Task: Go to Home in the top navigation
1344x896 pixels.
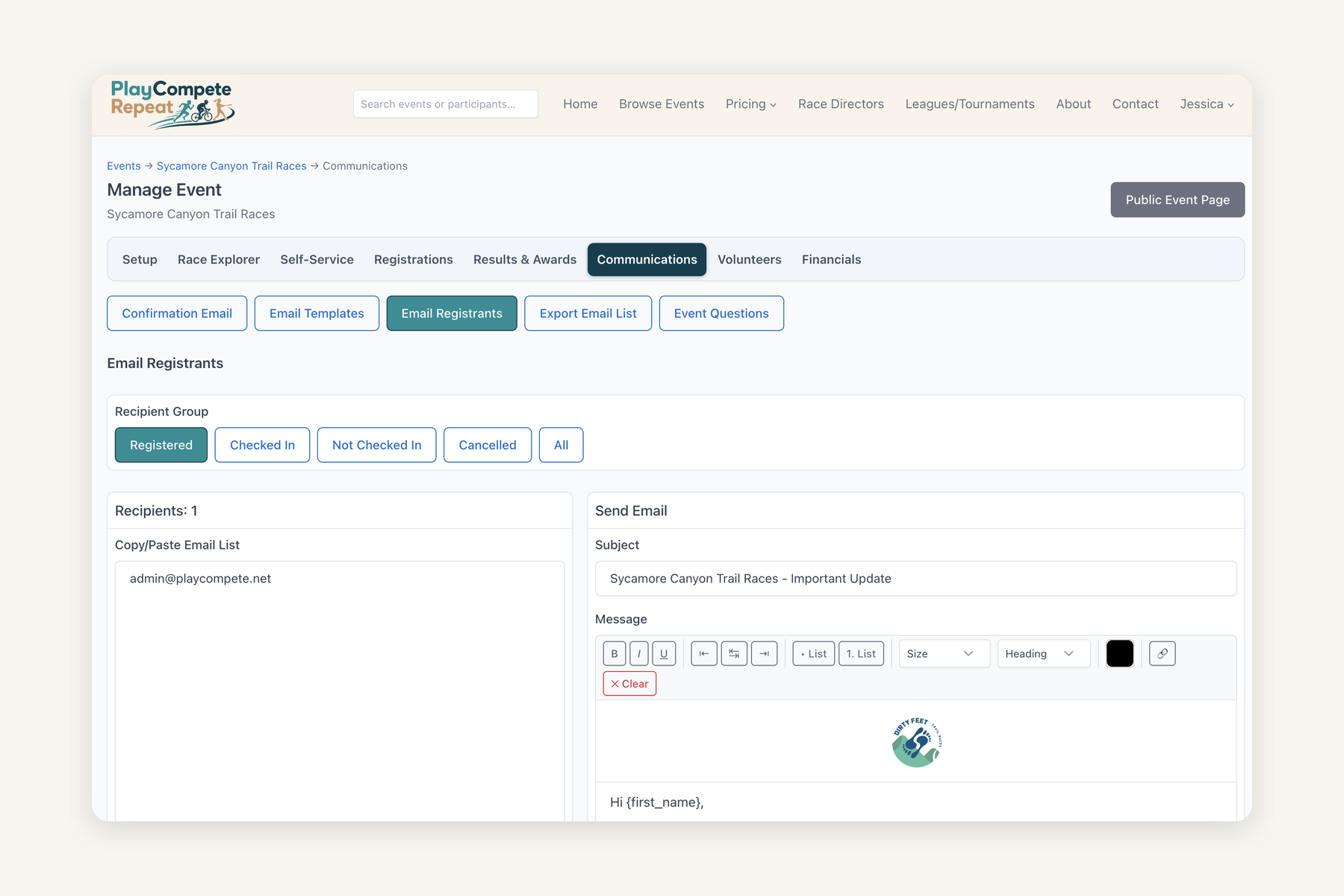Action: click(x=580, y=104)
